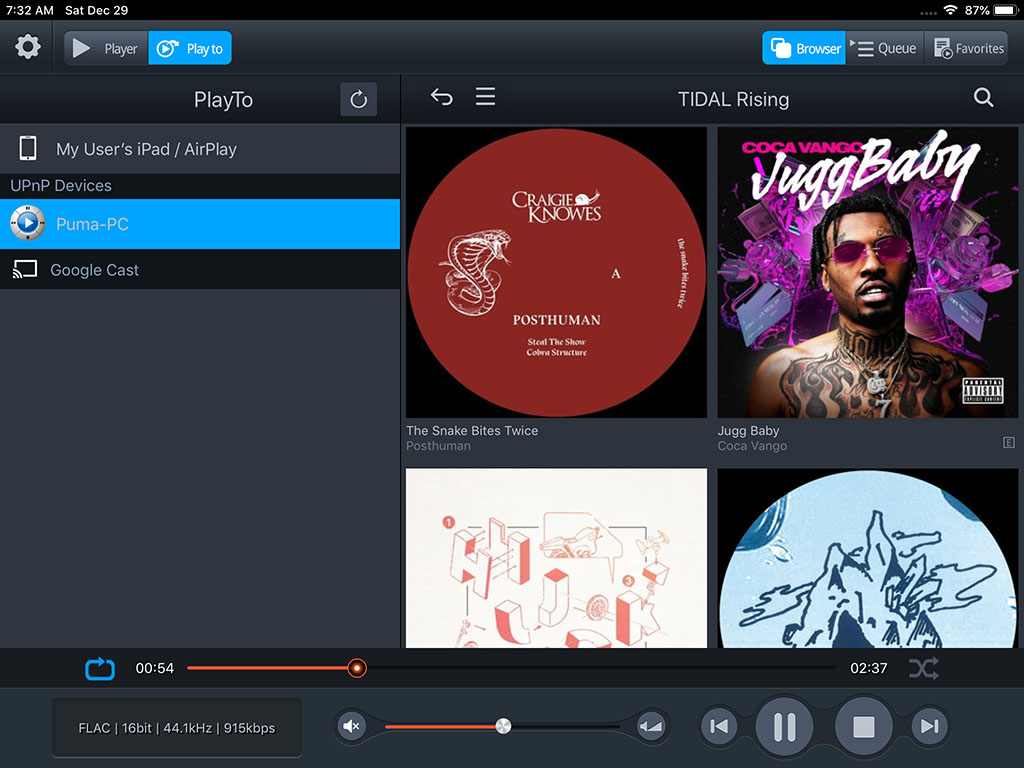This screenshot has height=768, width=1024.
Task: Open the Browser tab
Action: tap(804, 48)
